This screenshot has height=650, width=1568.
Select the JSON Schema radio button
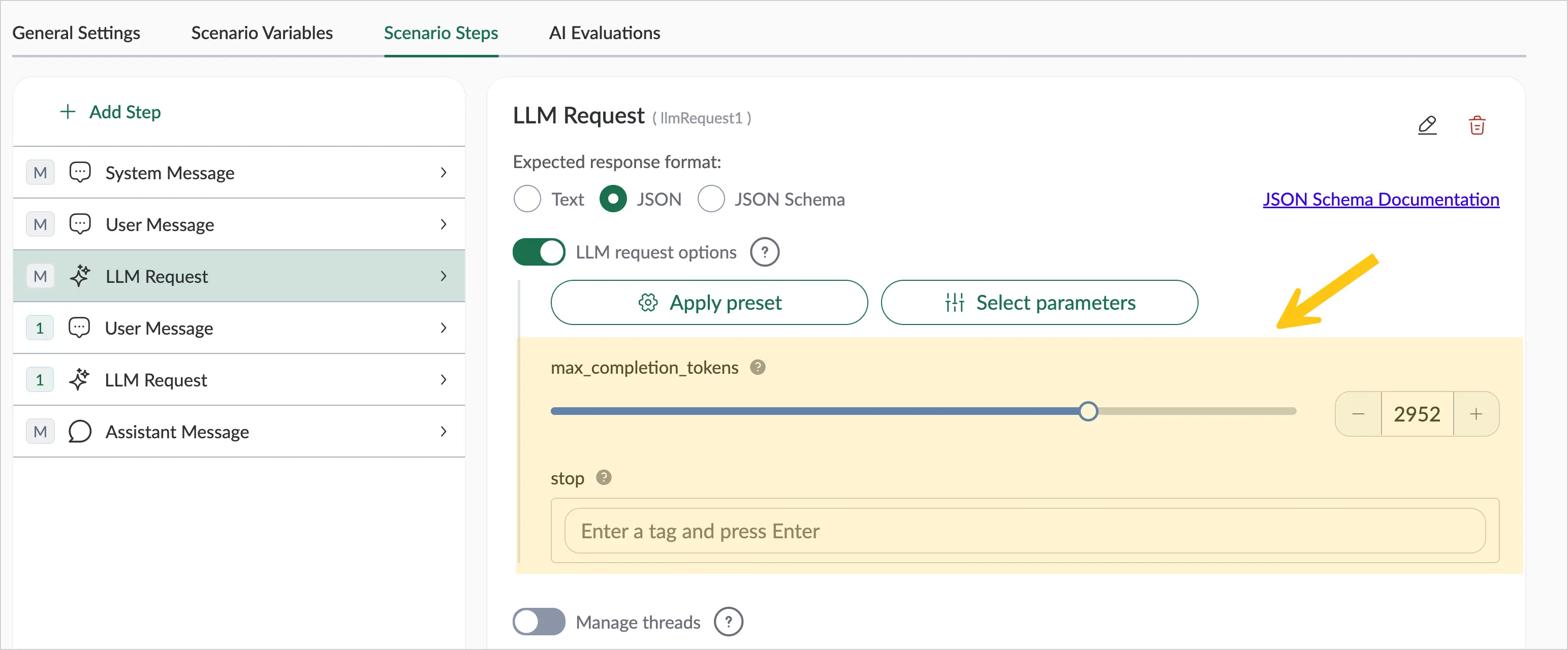pyautogui.click(x=711, y=199)
